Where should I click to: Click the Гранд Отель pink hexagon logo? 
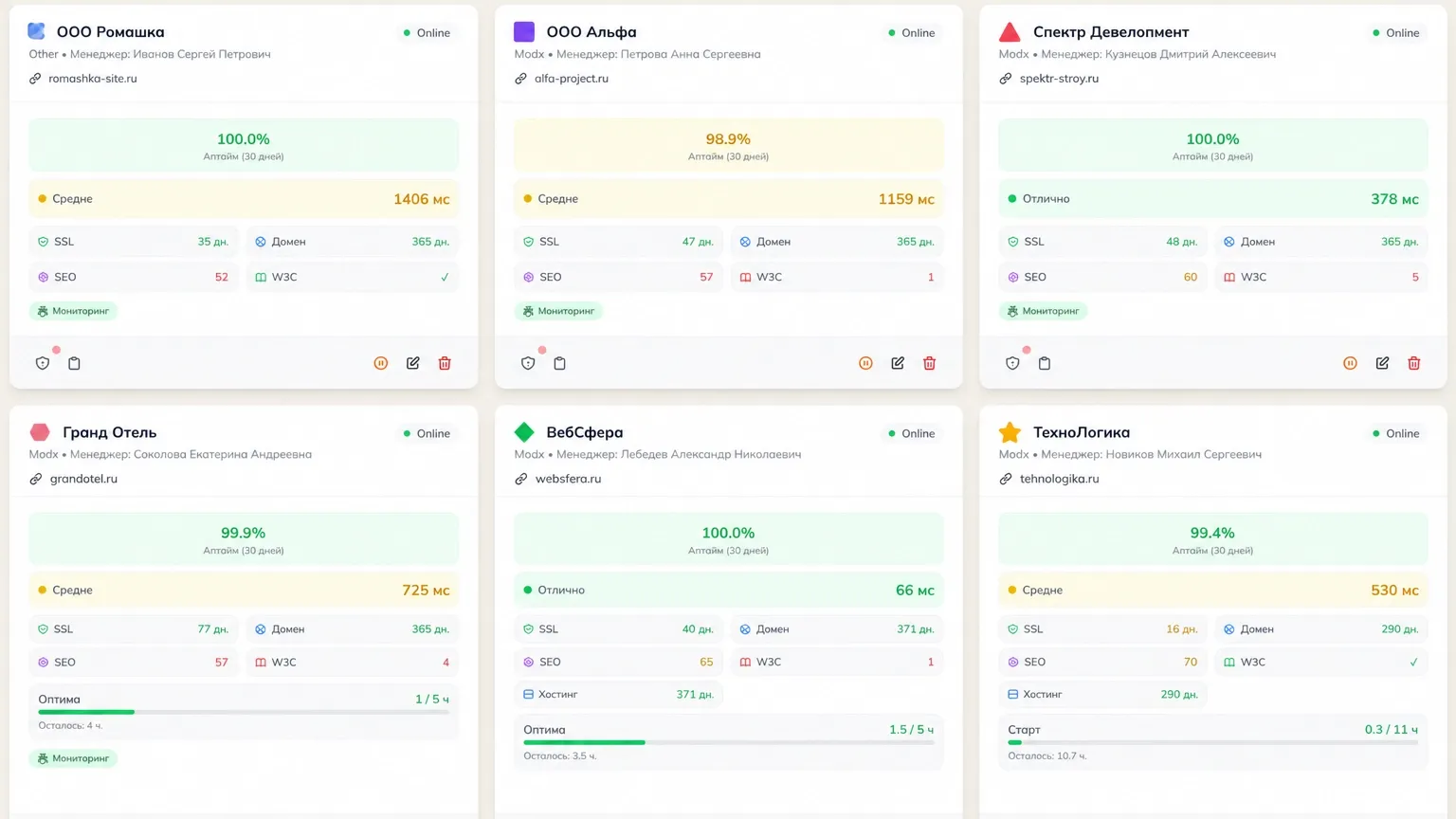click(x=40, y=432)
